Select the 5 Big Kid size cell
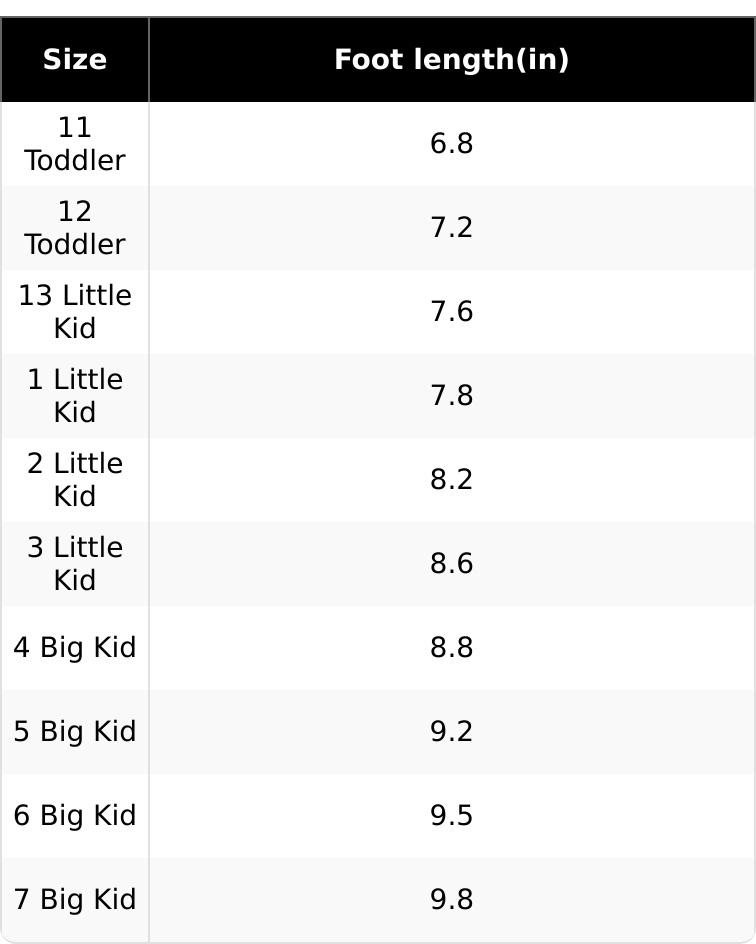Viewport: 756px width, 944px height. tap(75, 732)
